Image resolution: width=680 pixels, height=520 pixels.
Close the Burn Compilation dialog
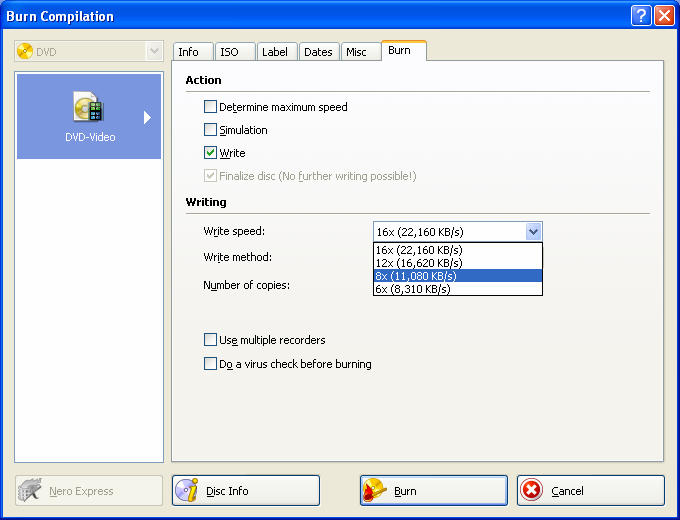click(x=664, y=16)
